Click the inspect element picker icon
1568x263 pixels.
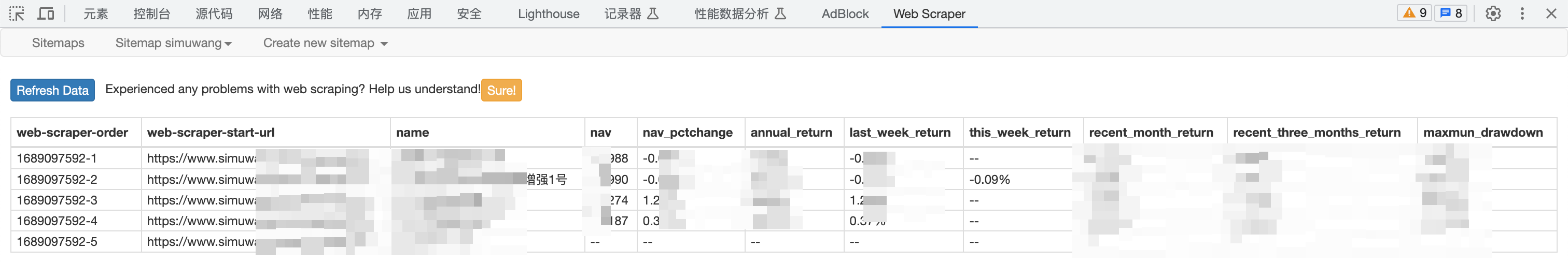pyautogui.click(x=17, y=13)
